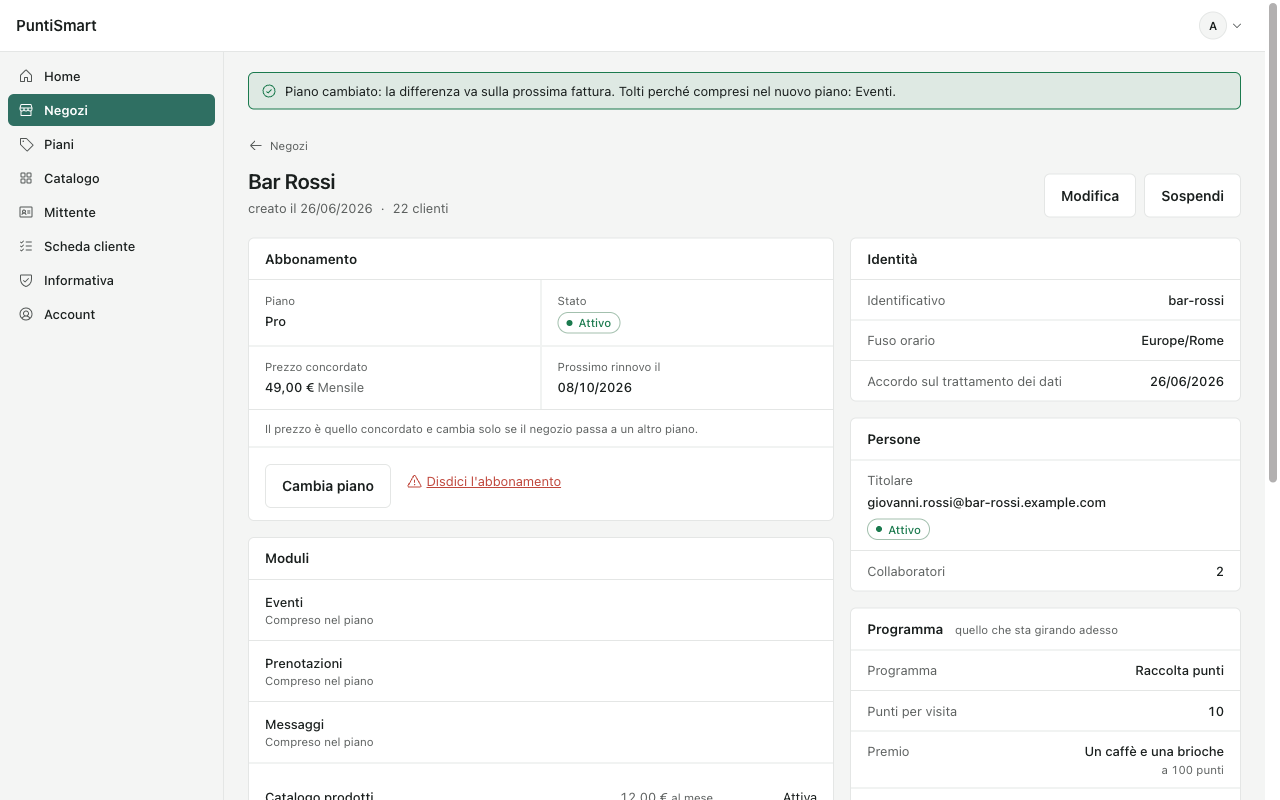The width and height of the screenshot is (1280, 800).
Task: Click the Attivo badge in Abbonamento
Action: [x=589, y=323]
